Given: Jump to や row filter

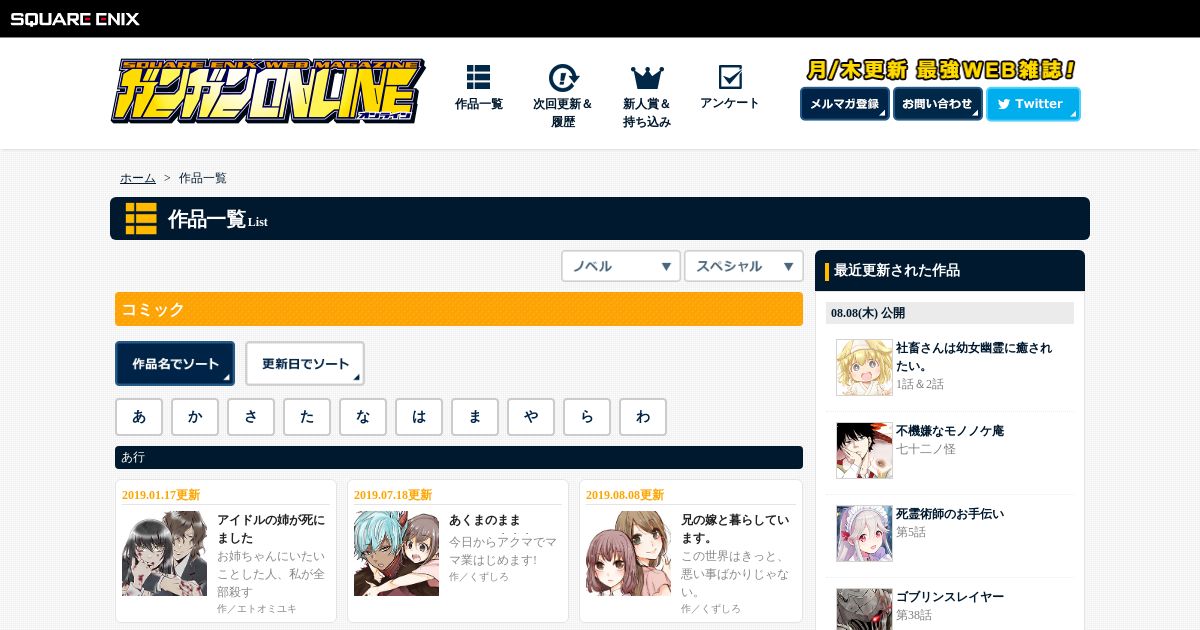Looking at the screenshot, I should point(531,417).
